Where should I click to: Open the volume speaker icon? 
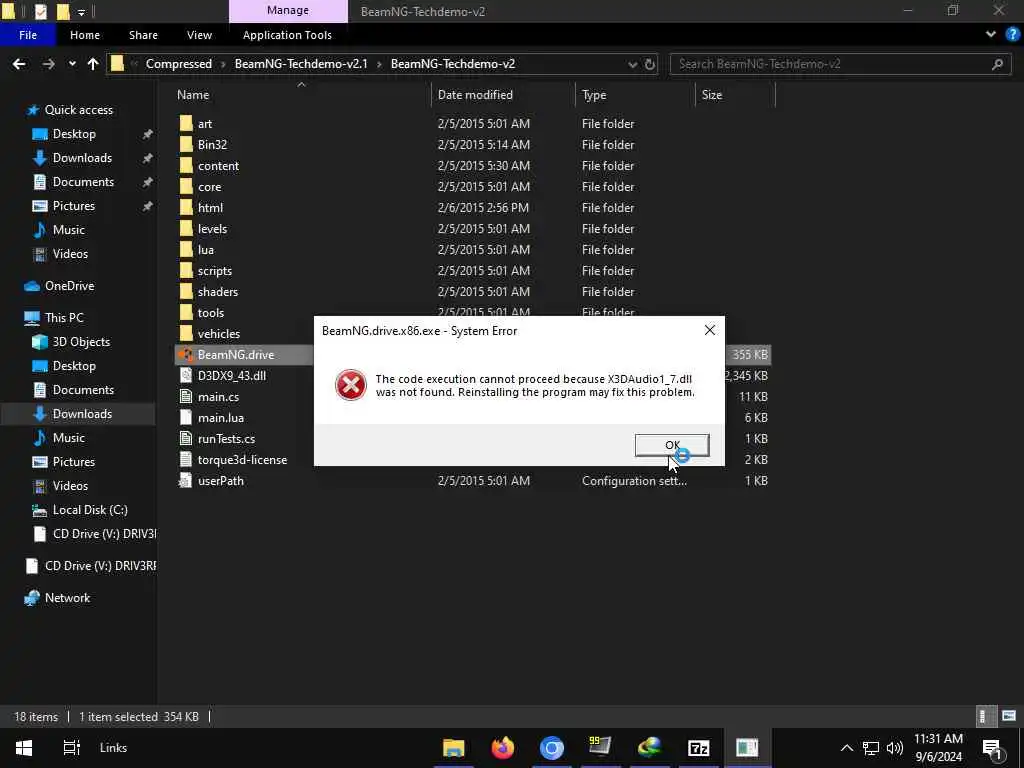pos(895,748)
